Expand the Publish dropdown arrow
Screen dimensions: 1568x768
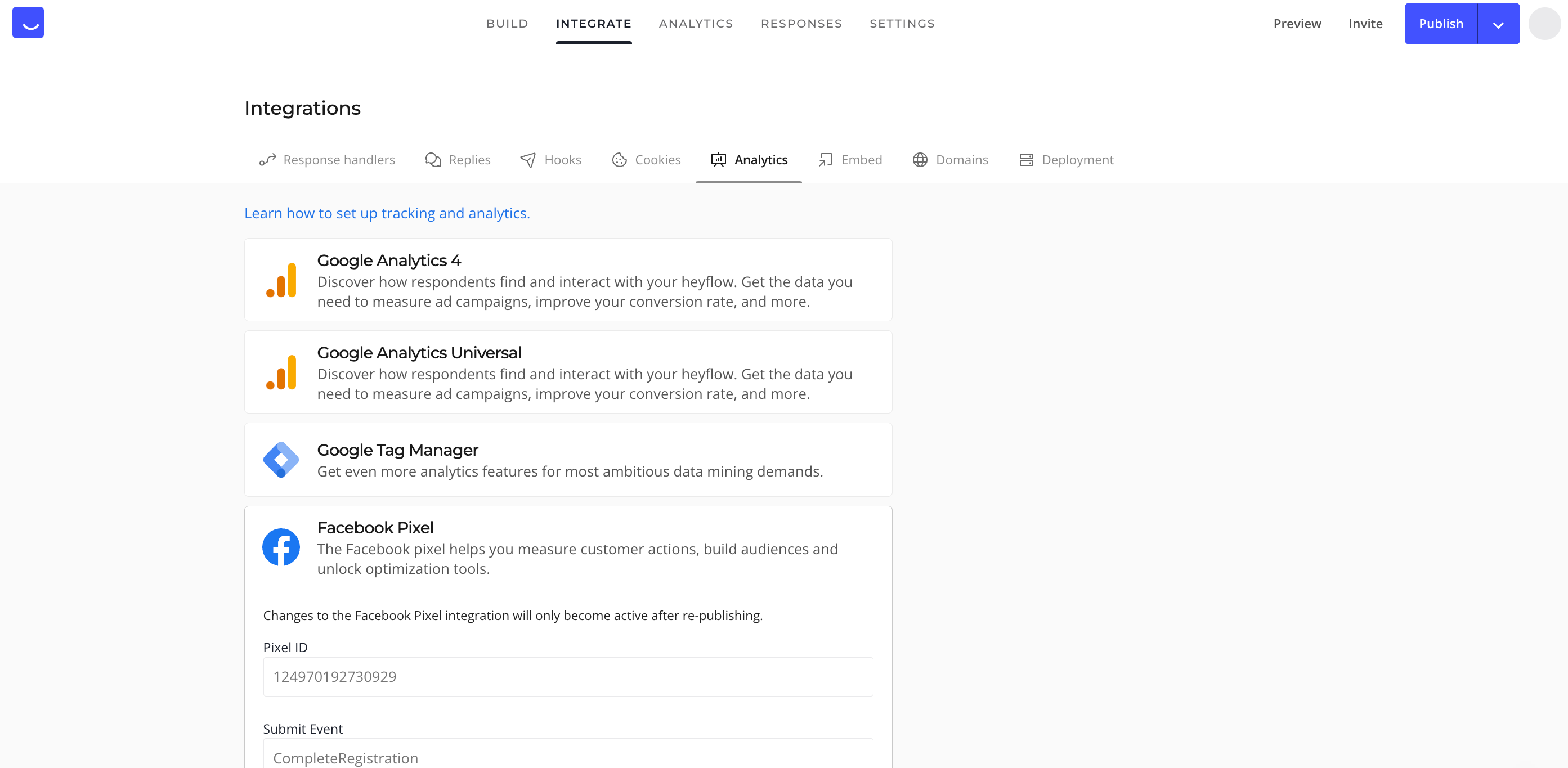coord(1498,23)
